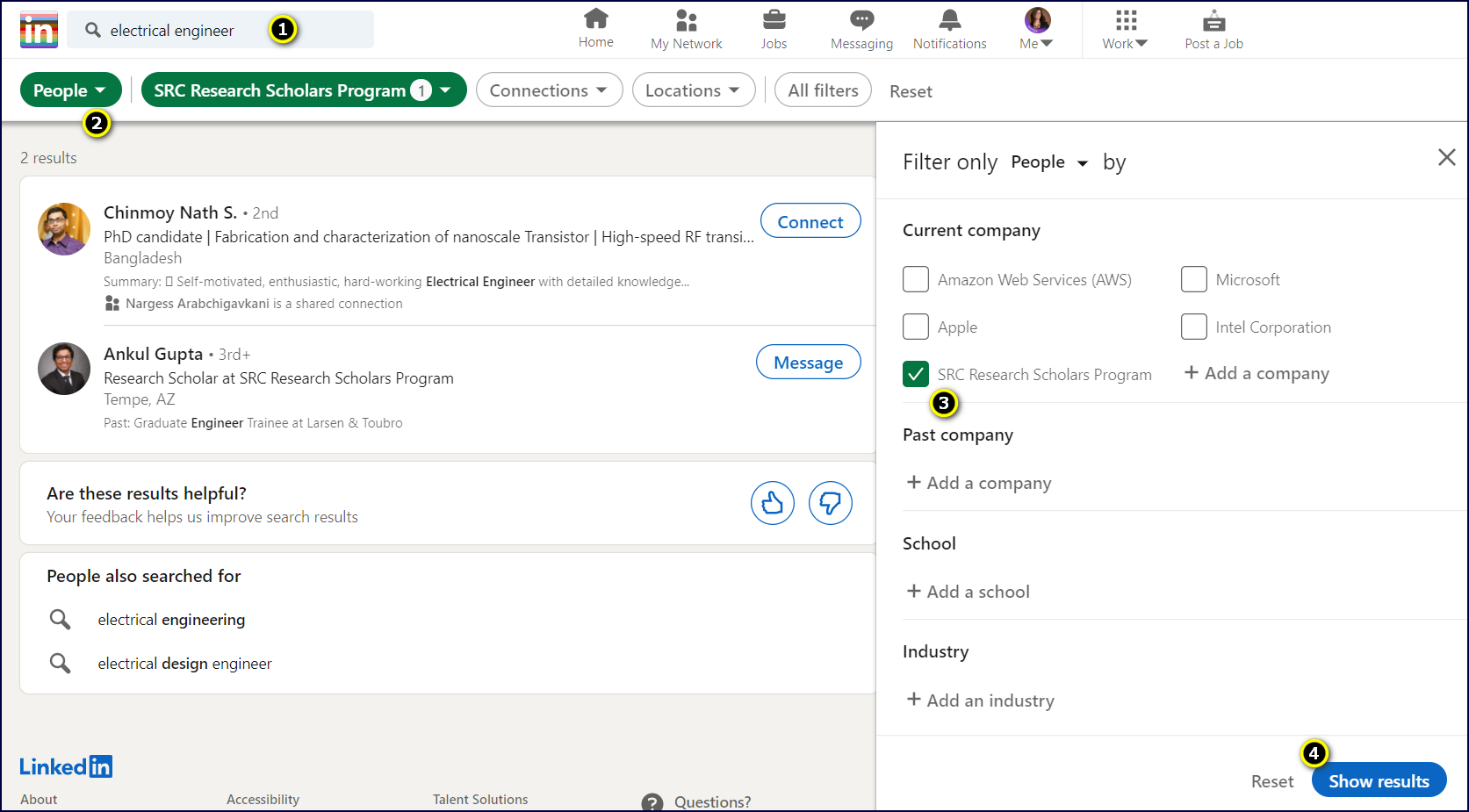Click the 'People also searched for' heading
The height and width of the screenshot is (812, 1469).
click(x=143, y=576)
